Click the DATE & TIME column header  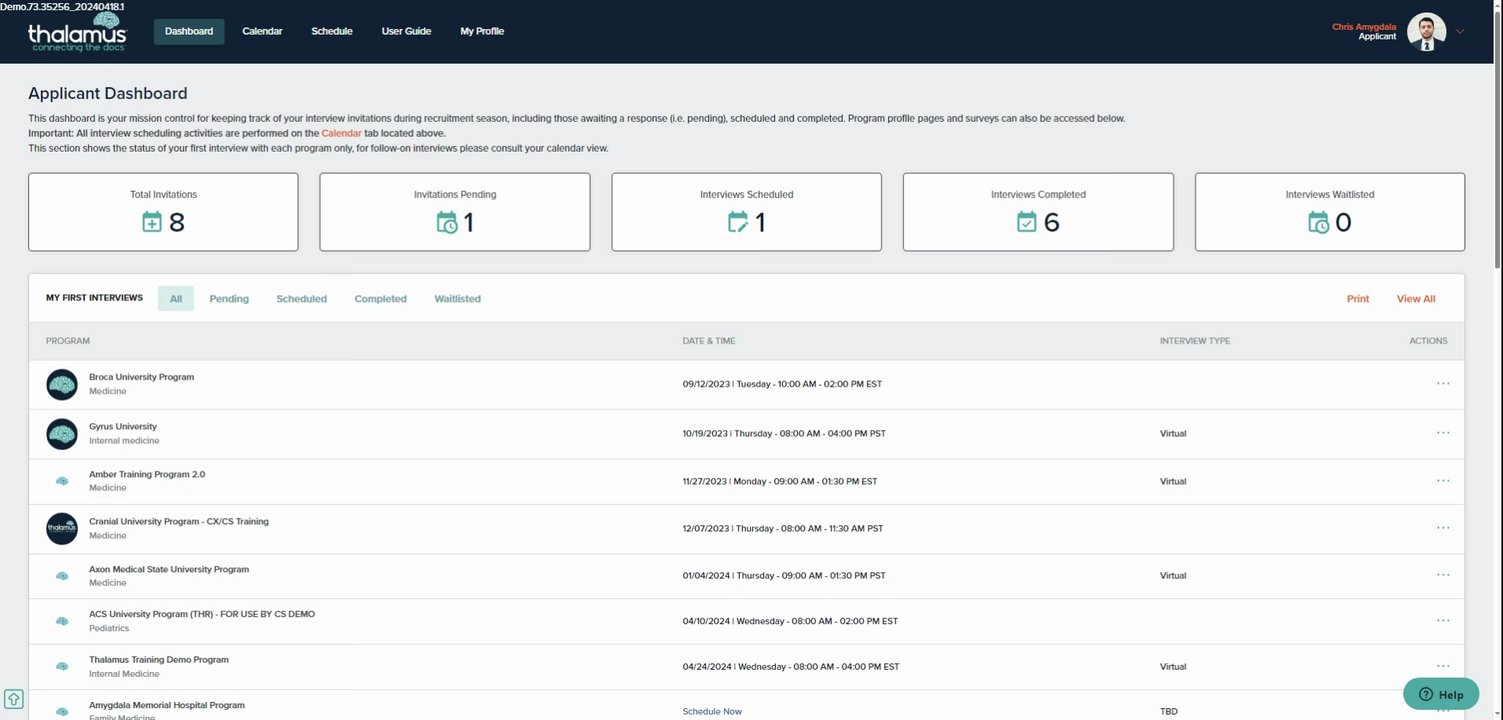[709, 341]
